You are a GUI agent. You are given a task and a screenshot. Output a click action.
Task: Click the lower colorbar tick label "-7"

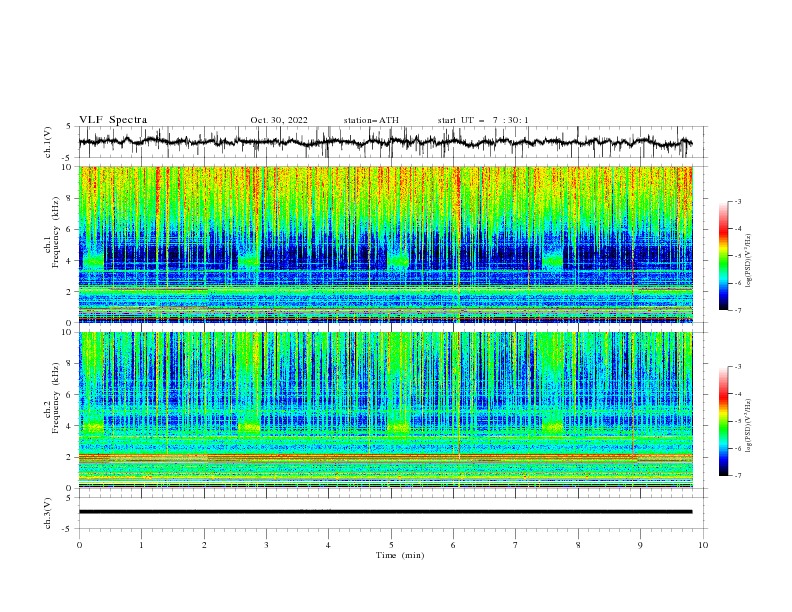(x=738, y=476)
